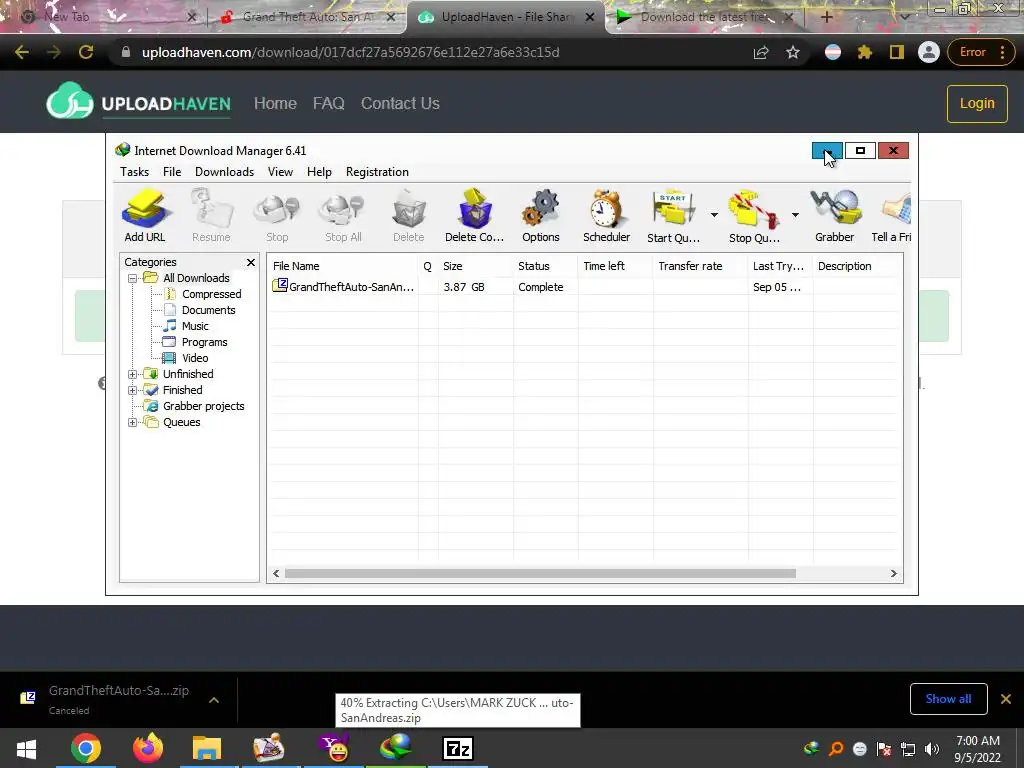The height and width of the screenshot is (768, 1024).
Task: Open the View menu
Action: [x=280, y=172]
